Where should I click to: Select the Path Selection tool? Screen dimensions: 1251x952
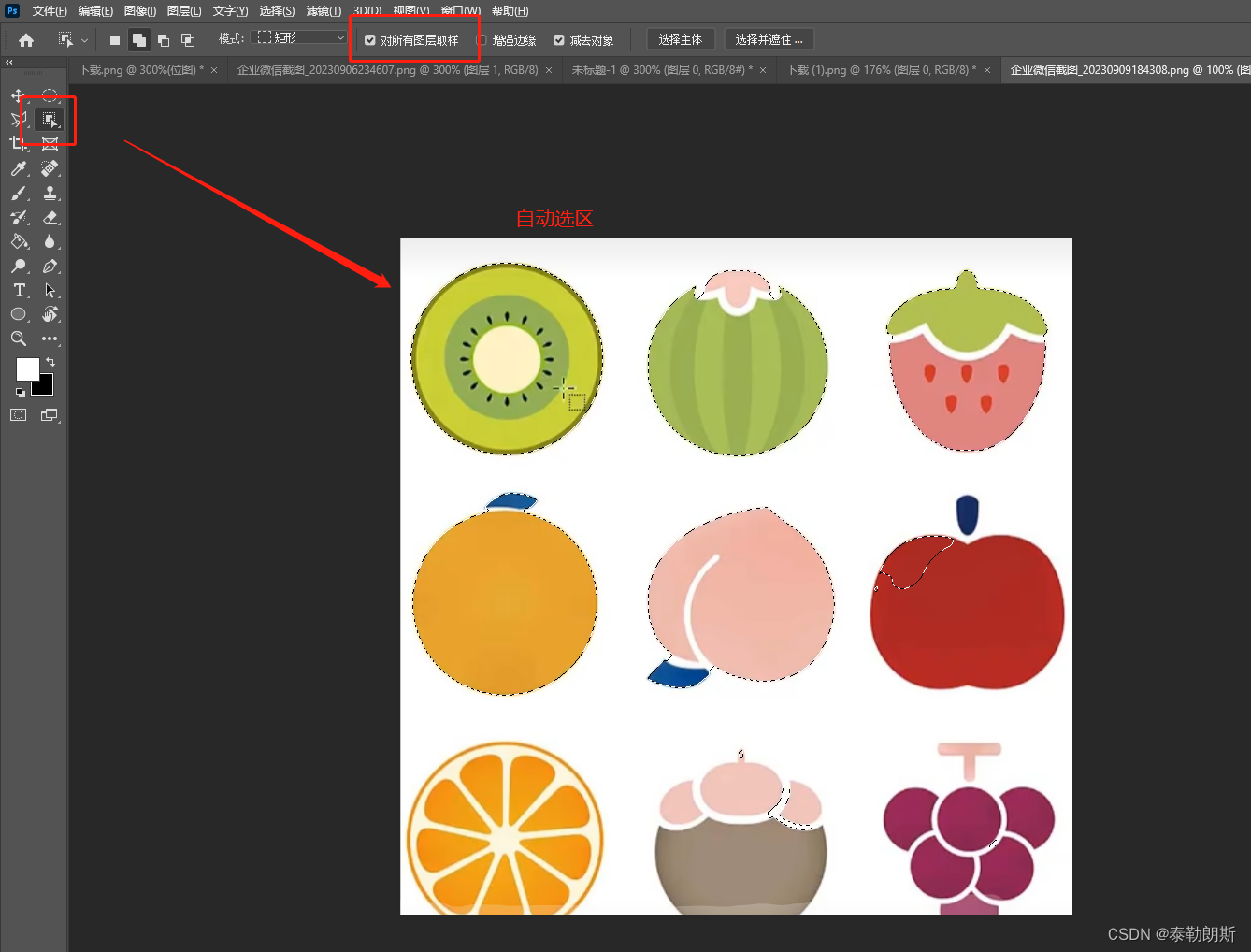point(50,290)
